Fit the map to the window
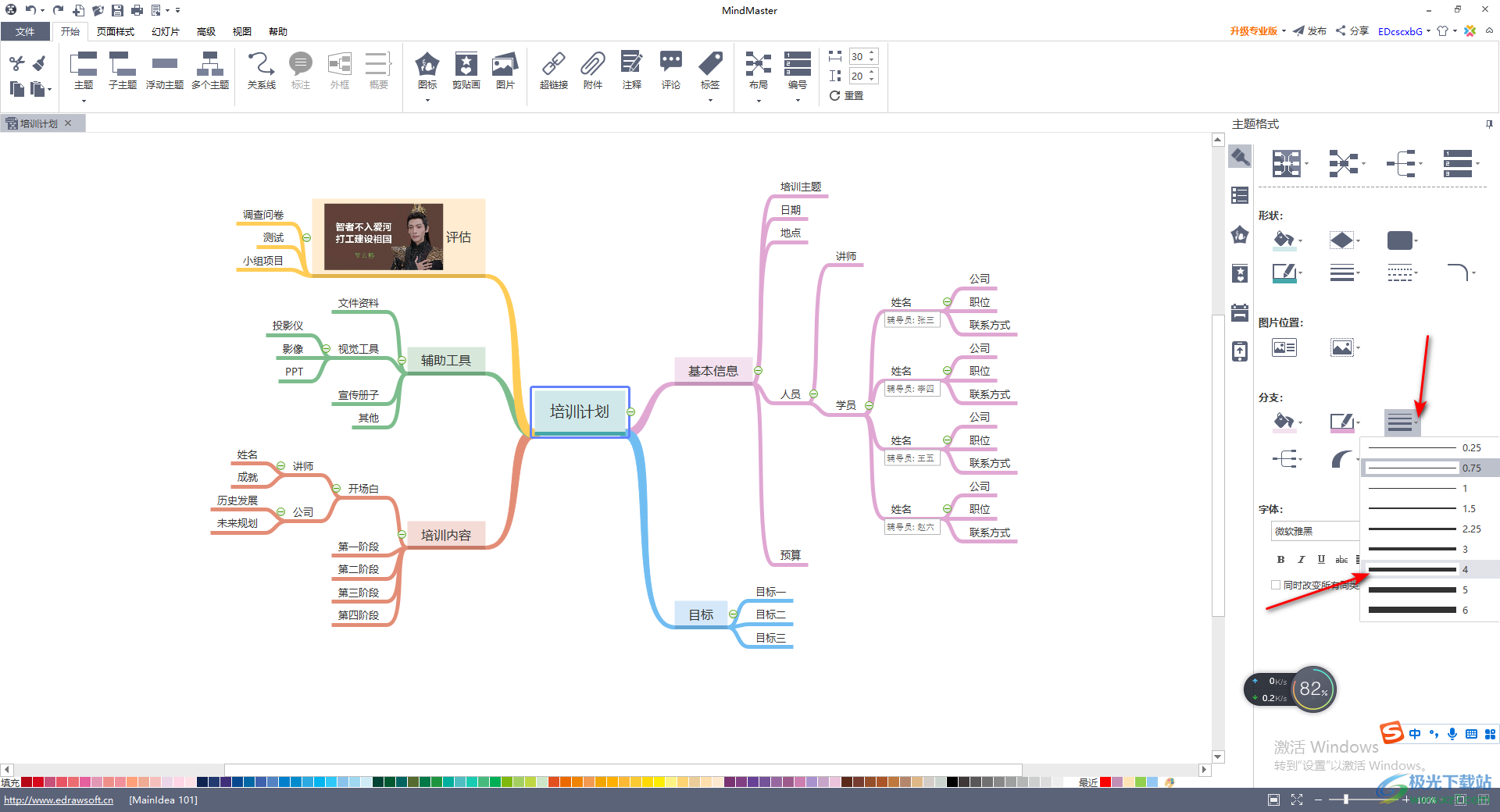Screen dimensions: 1500x812 tap(1297, 800)
